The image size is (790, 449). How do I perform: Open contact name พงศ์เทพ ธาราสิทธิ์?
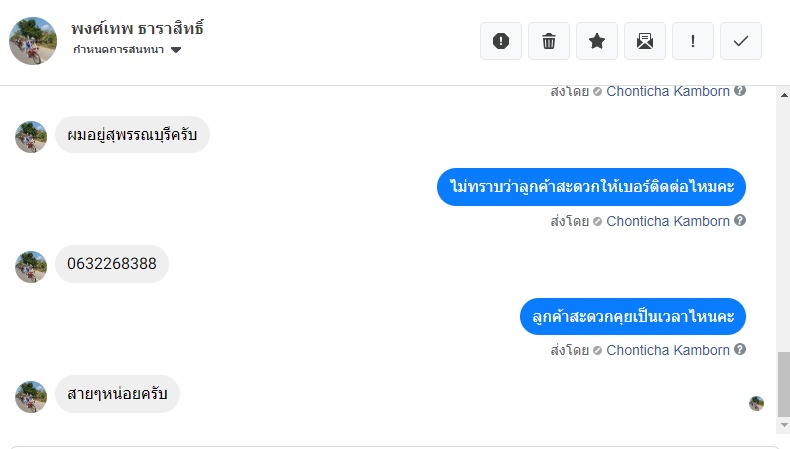137,28
